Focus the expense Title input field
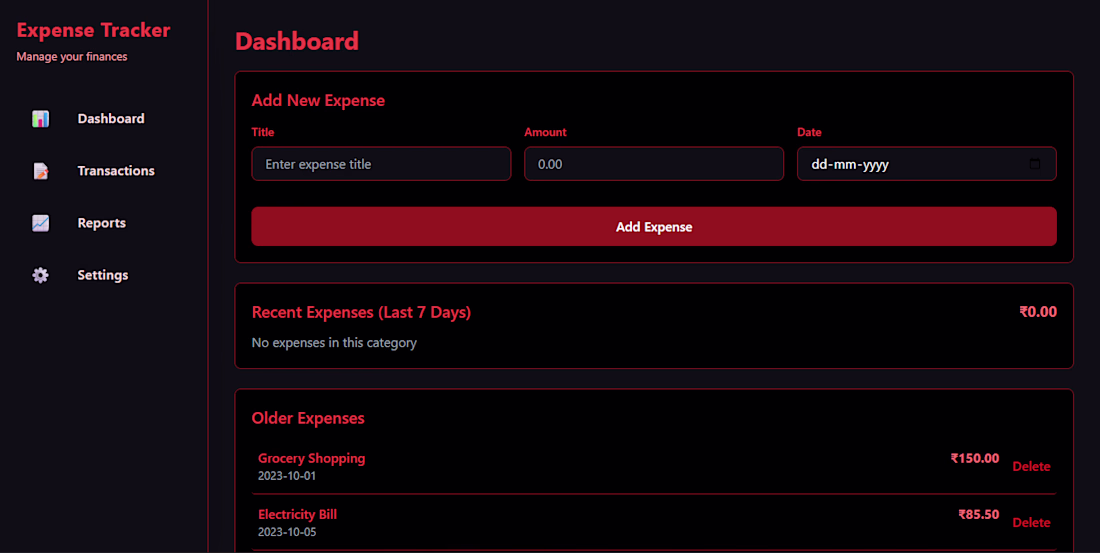Screen dimensions: 1100x553 coord(381,164)
